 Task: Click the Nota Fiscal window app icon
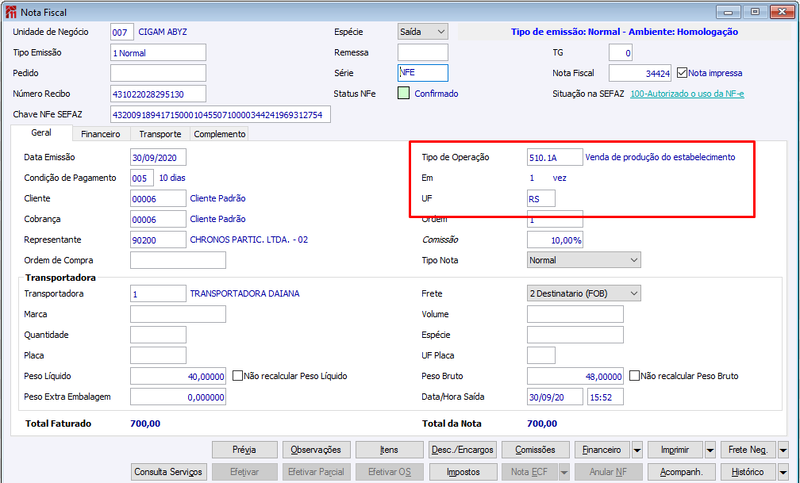[11, 12]
